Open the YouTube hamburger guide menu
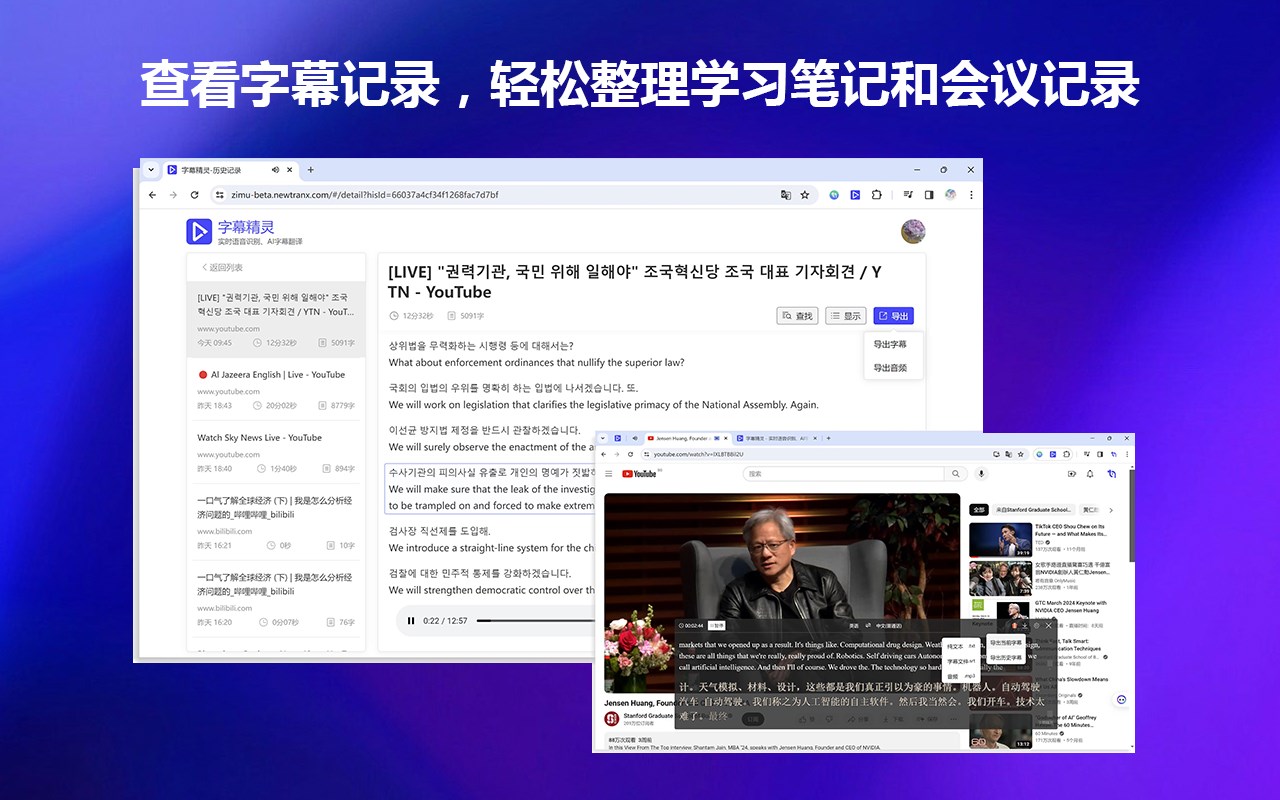The height and width of the screenshot is (800, 1280). [x=608, y=473]
